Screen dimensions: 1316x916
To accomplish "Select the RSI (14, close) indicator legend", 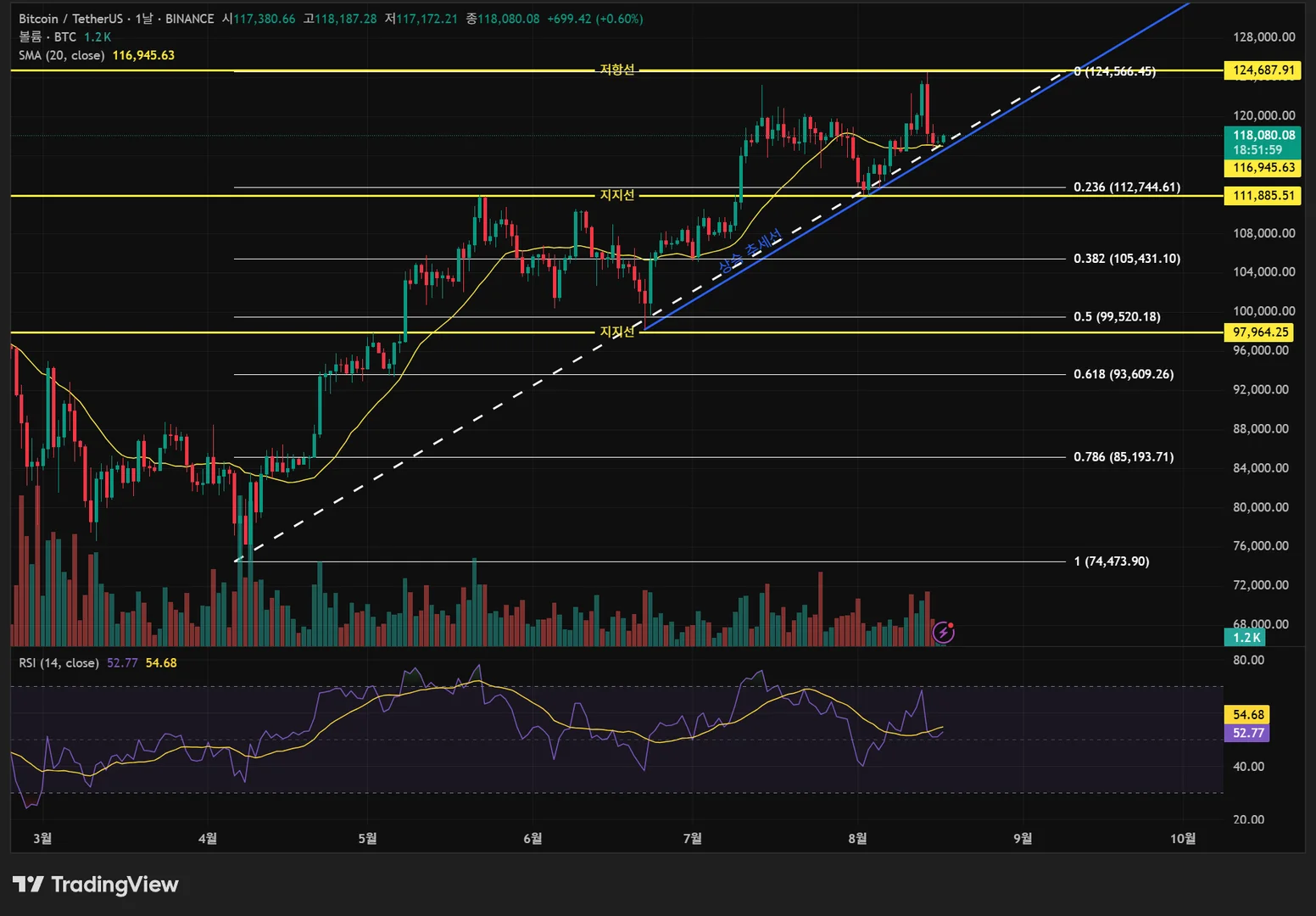I will pyautogui.click(x=59, y=662).
